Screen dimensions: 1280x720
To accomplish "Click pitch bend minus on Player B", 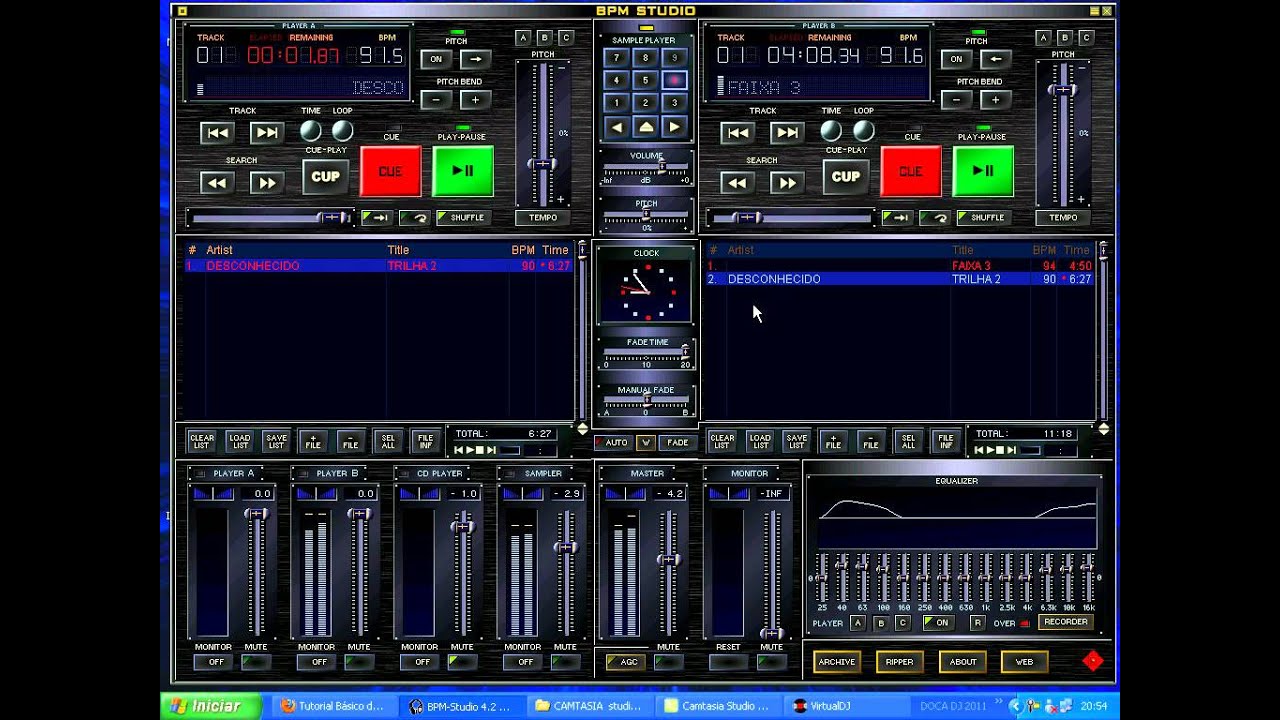I will 956,100.
